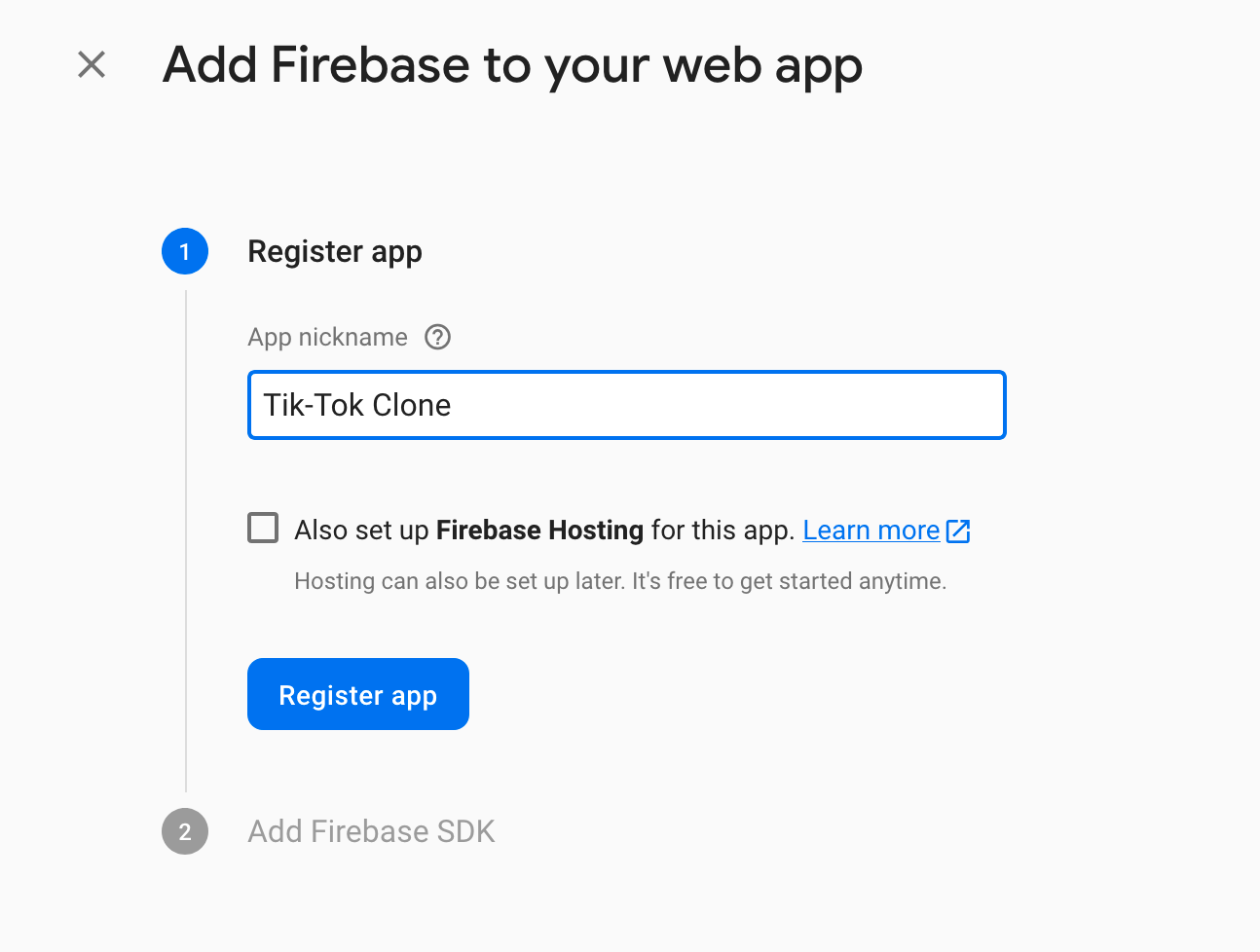Click the external link icon beside Learn more

[x=959, y=531]
